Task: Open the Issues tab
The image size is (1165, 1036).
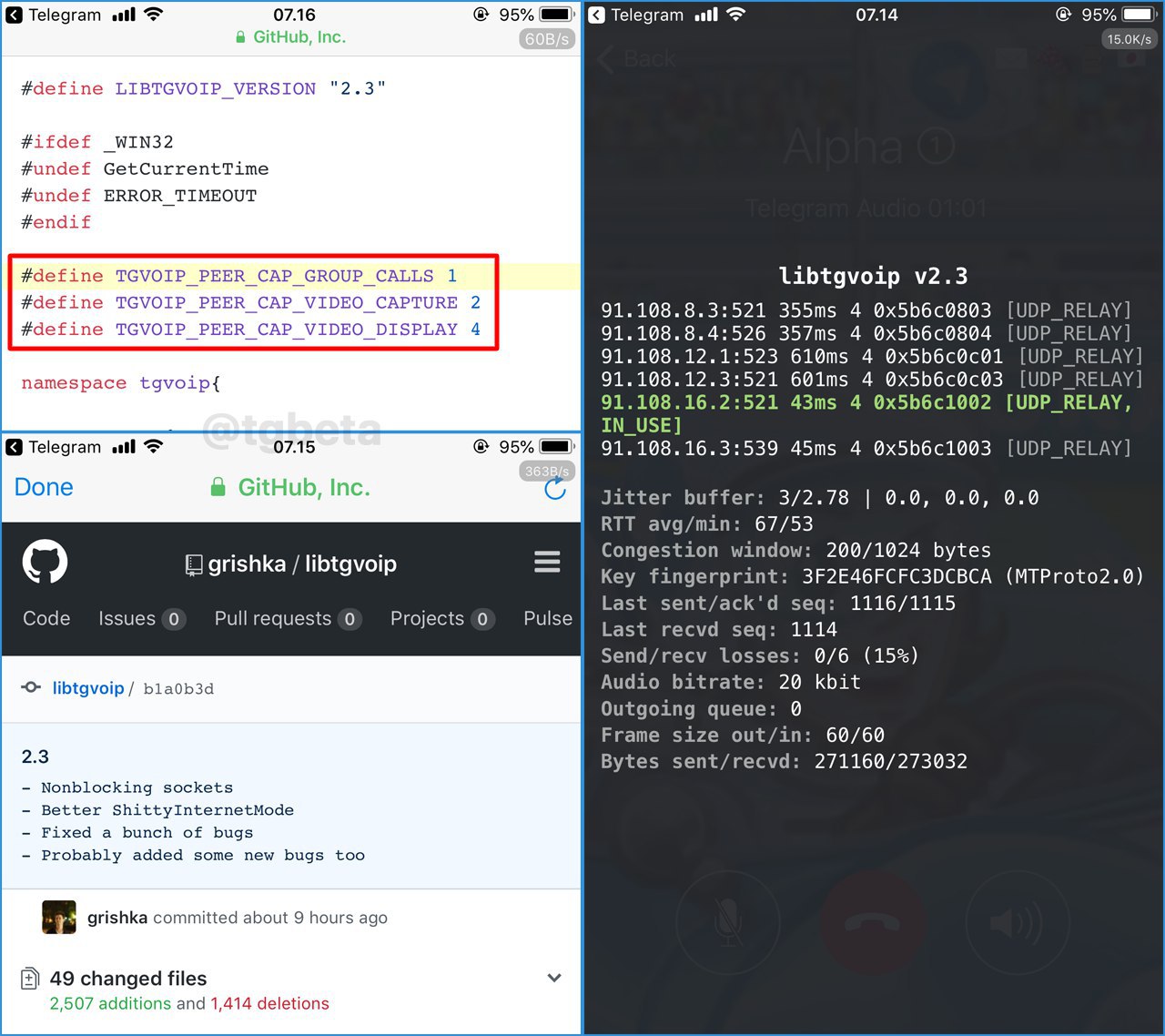Action: [x=141, y=619]
